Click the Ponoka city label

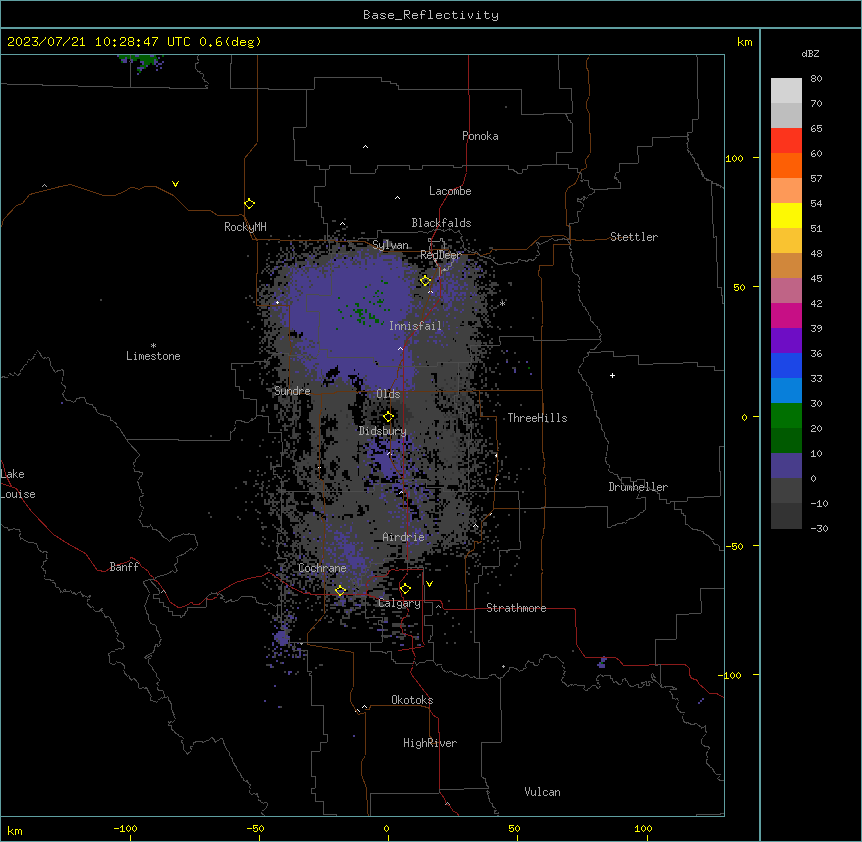click(480, 136)
